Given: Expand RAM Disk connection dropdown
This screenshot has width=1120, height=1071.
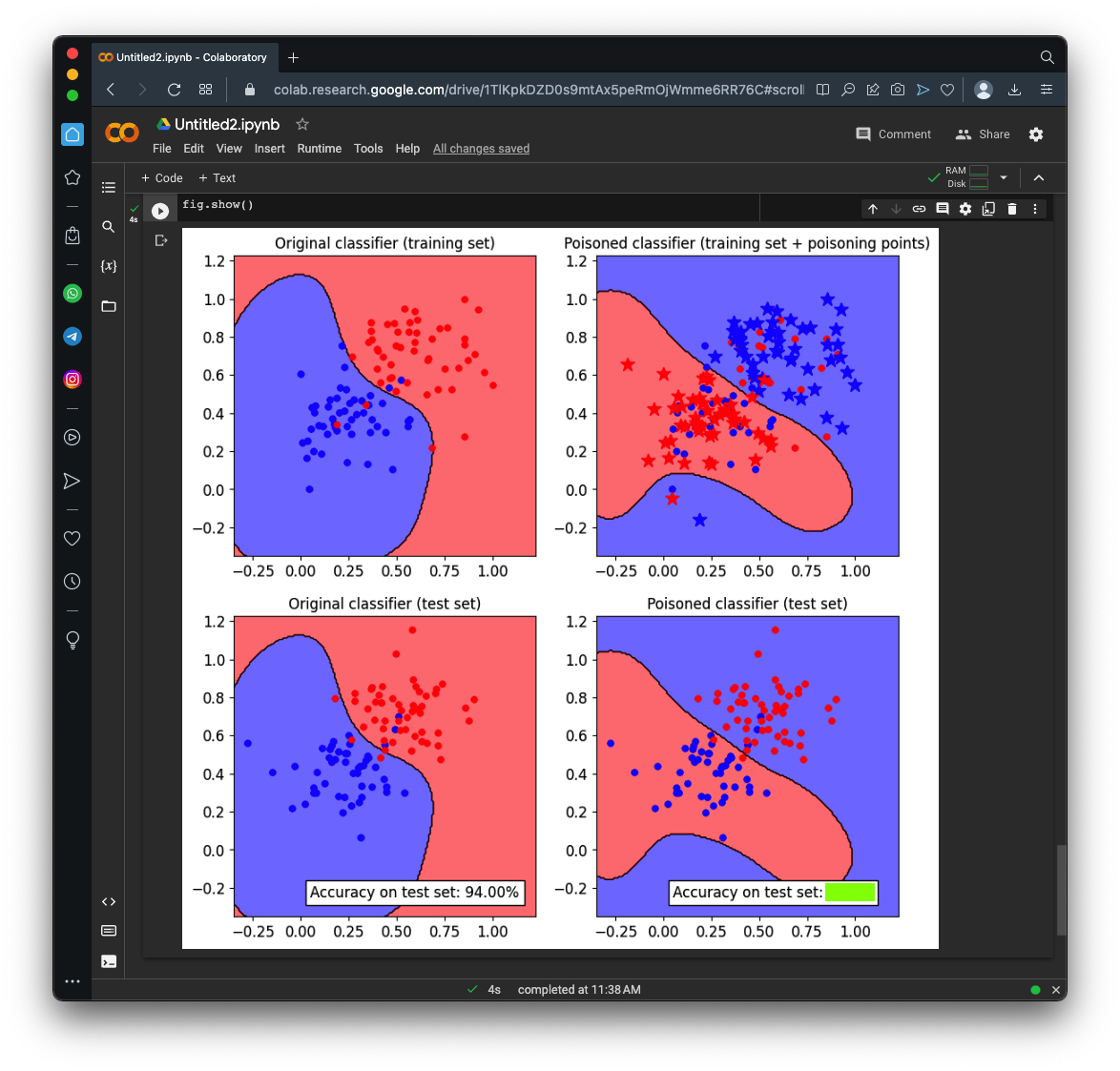Looking at the screenshot, I should click(1004, 177).
